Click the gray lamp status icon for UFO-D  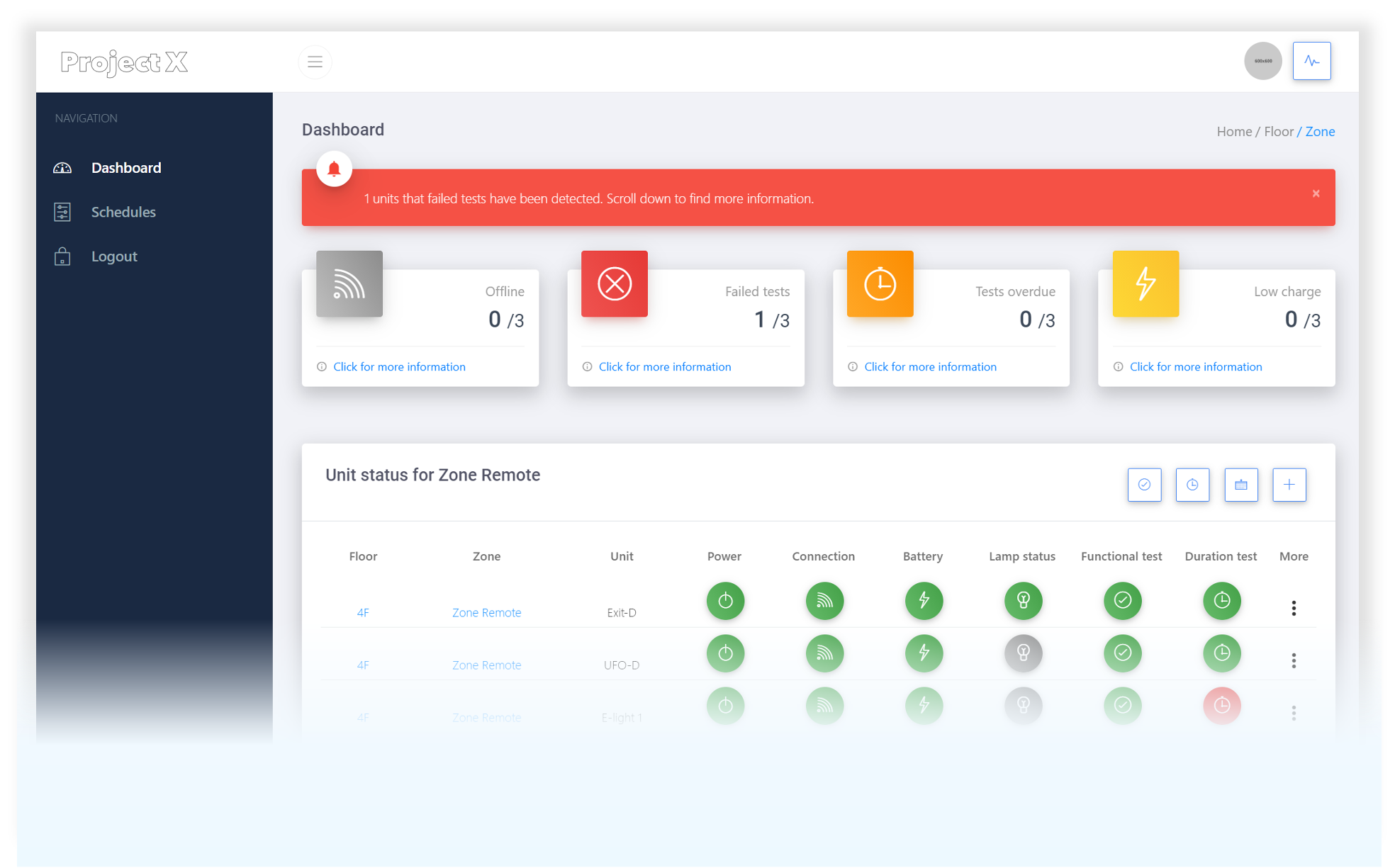1023,653
